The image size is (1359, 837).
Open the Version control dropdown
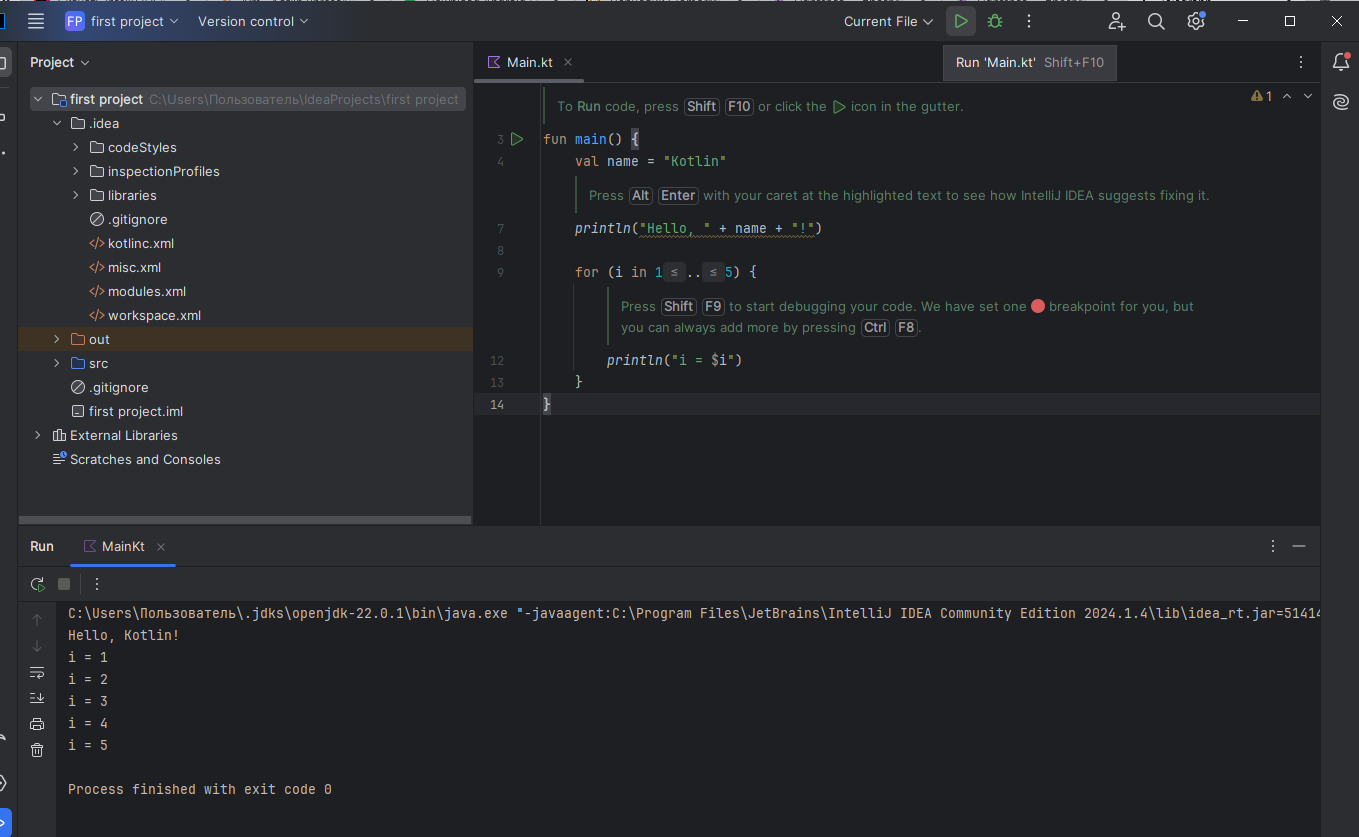[253, 21]
